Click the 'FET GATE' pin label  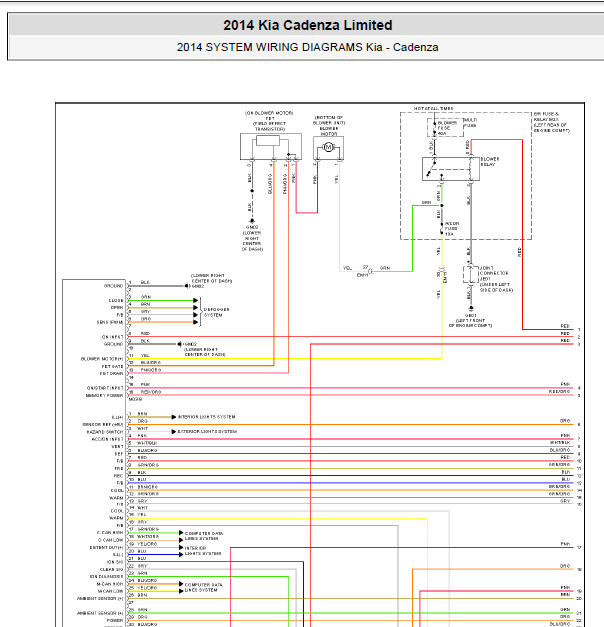click(112, 366)
